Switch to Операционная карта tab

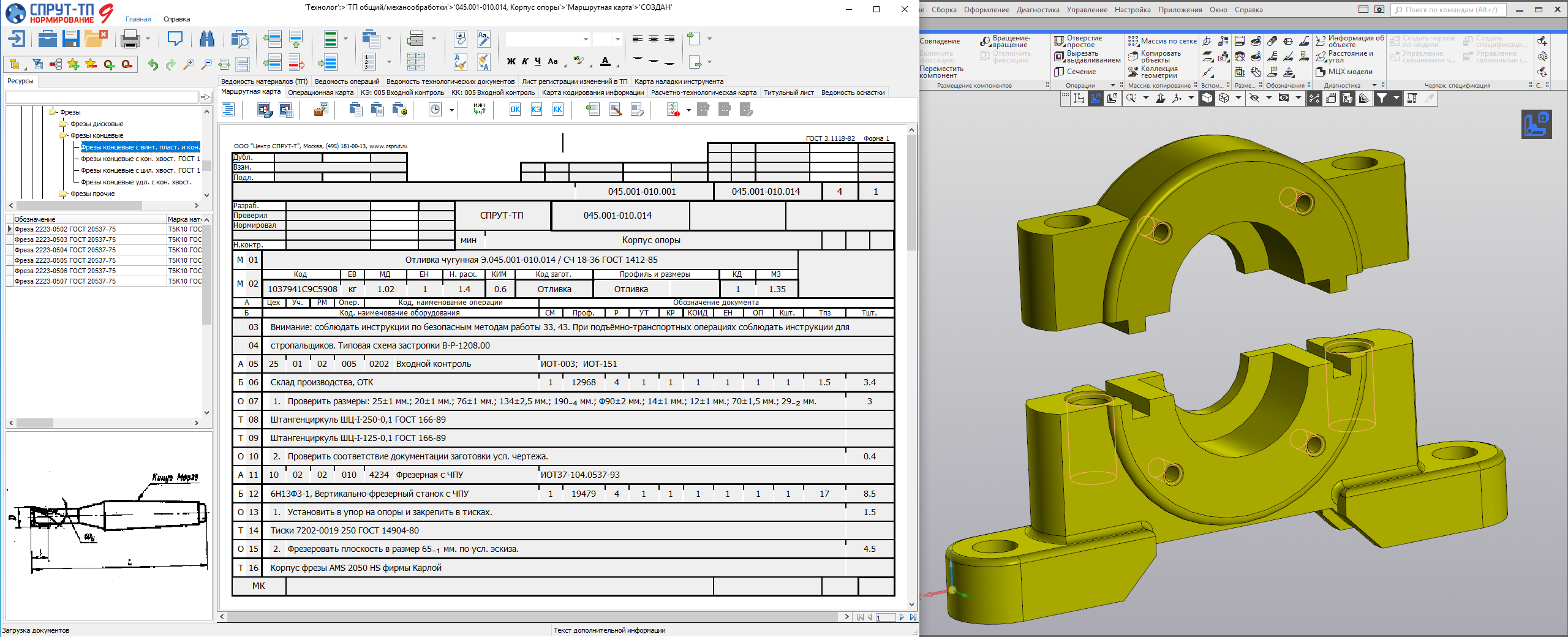click(x=320, y=92)
